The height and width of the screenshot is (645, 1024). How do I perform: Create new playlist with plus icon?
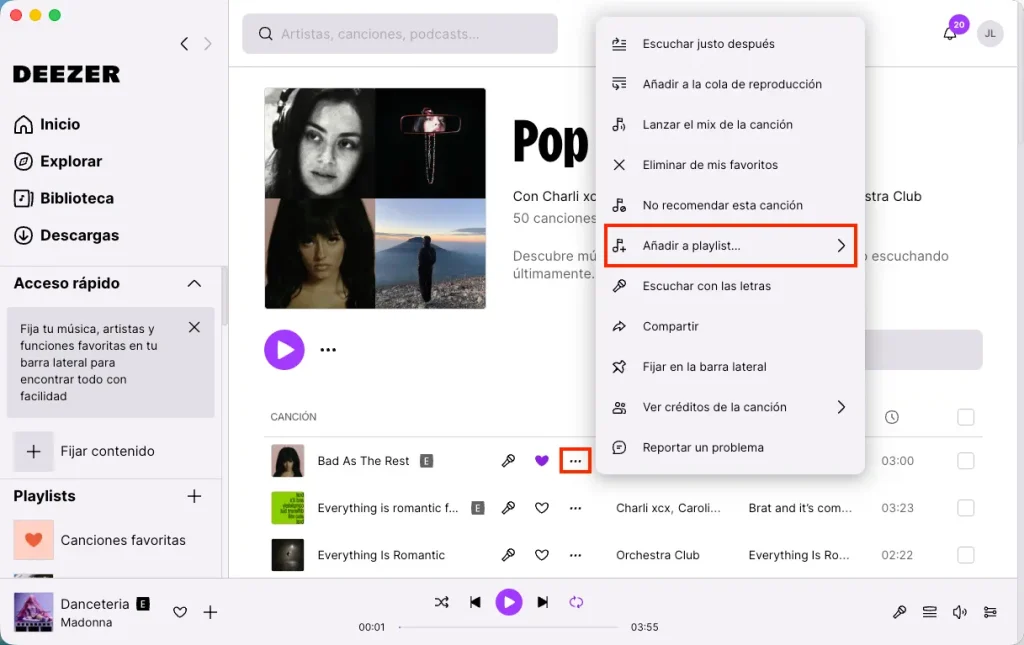click(194, 496)
